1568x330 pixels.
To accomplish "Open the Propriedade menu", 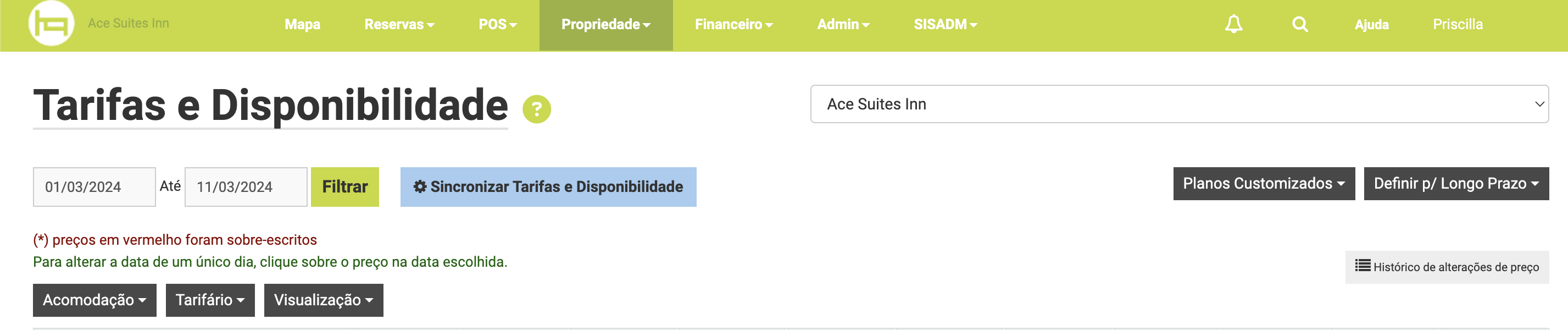I will click(605, 24).
